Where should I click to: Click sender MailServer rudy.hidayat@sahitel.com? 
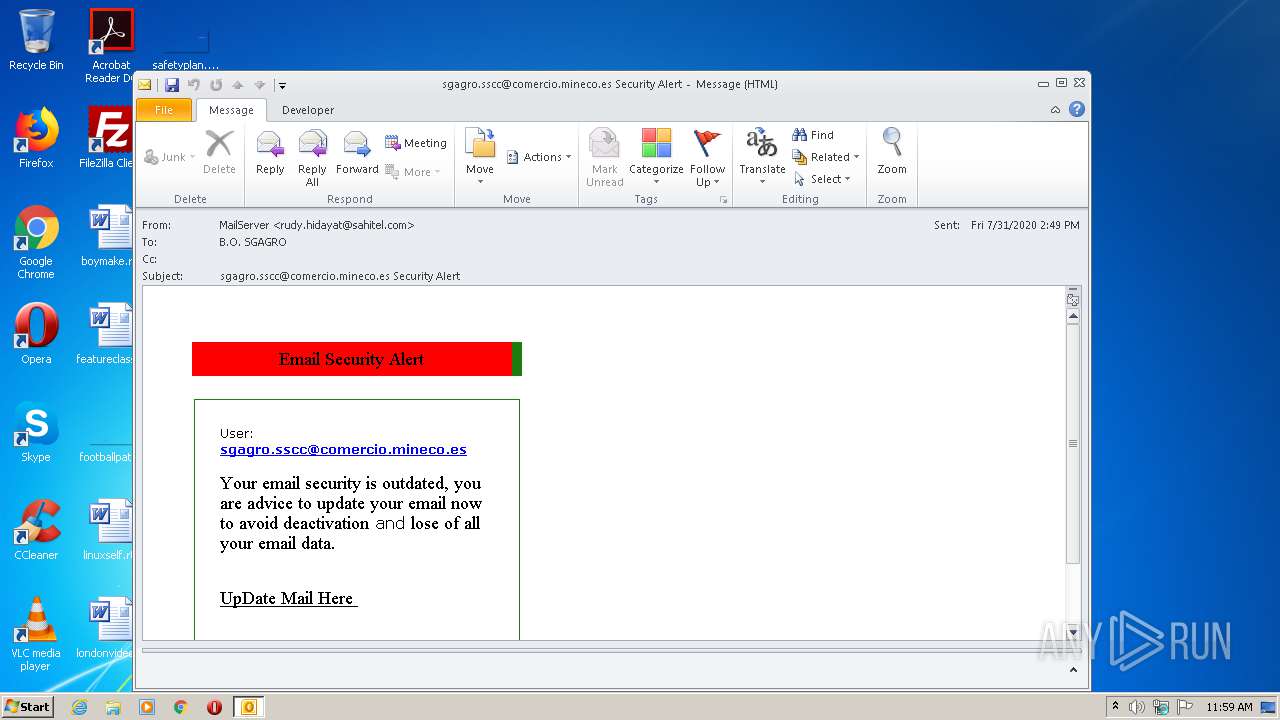pyautogui.click(x=317, y=225)
